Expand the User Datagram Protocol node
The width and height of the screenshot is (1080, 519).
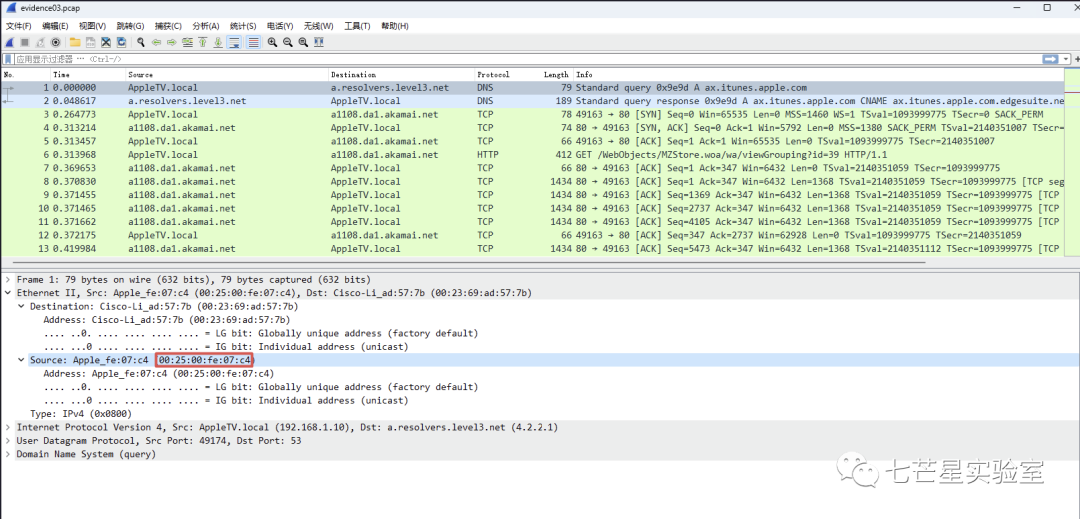(8, 441)
